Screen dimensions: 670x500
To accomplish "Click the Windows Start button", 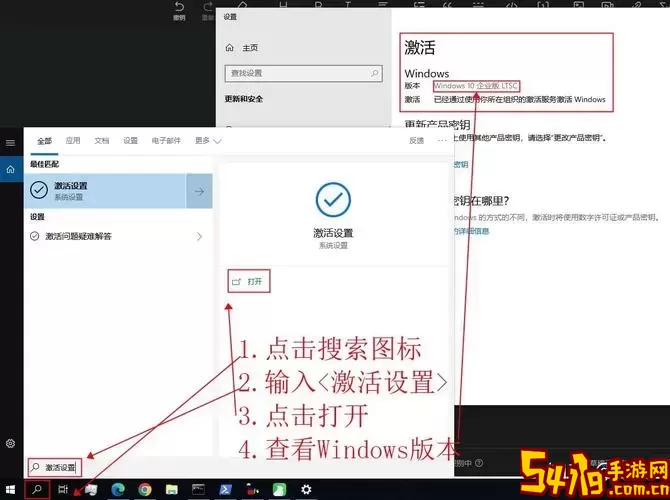I will point(11,489).
